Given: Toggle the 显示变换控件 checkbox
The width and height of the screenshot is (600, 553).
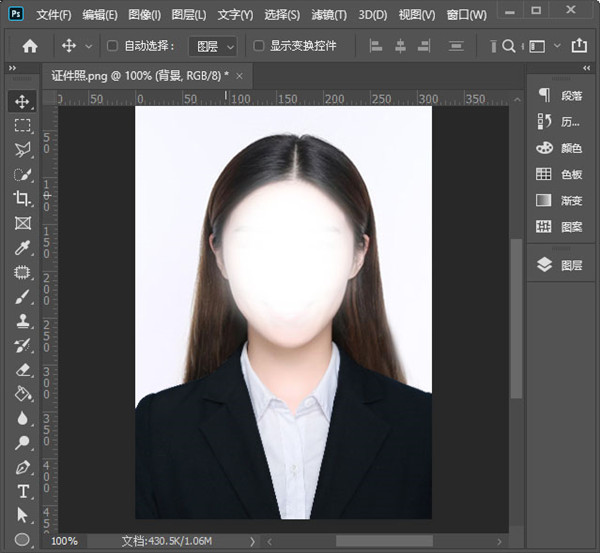Looking at the screenshot, I should click(259, 46).
